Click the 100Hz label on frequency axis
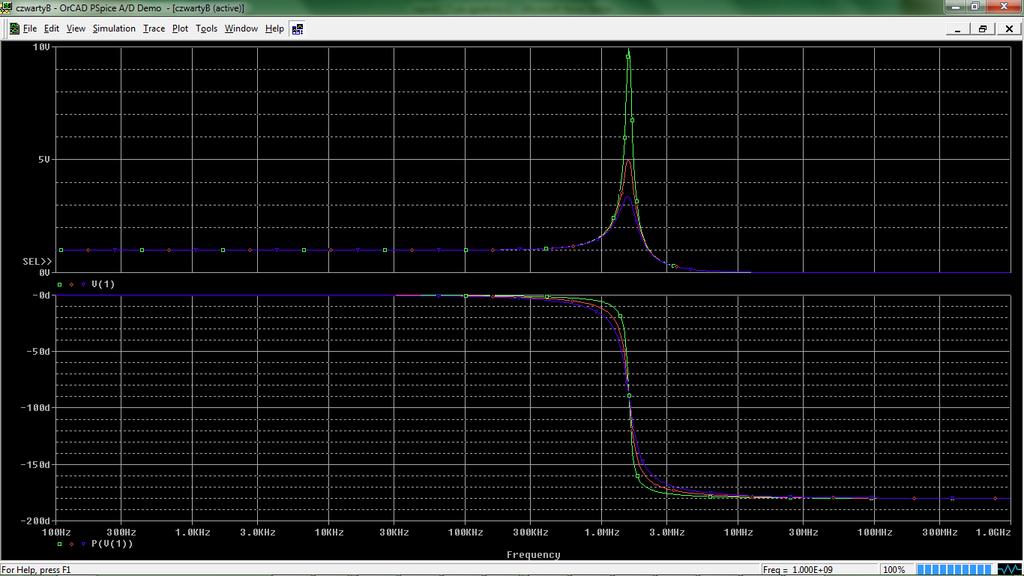Screen dimensions: 1024x576 coord(56,532)
